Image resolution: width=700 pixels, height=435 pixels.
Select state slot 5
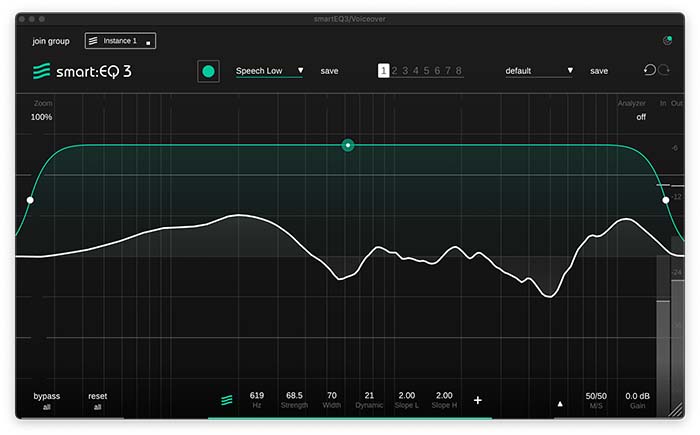(x=426, y=71)
